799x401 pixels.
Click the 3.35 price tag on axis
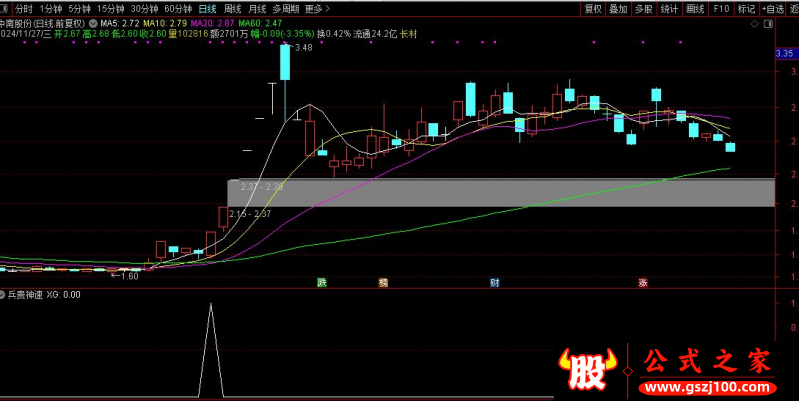783,54
